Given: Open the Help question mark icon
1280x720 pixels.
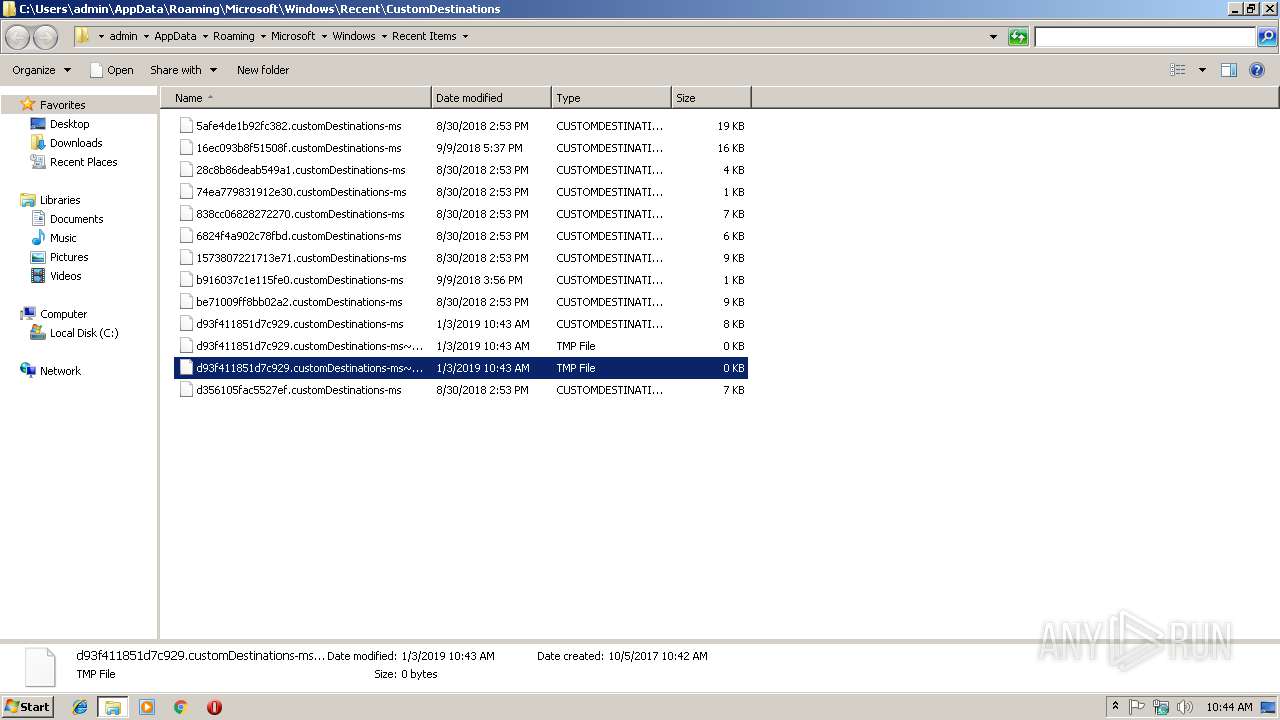Looking at the screenshot, I should pos(1257,70).
